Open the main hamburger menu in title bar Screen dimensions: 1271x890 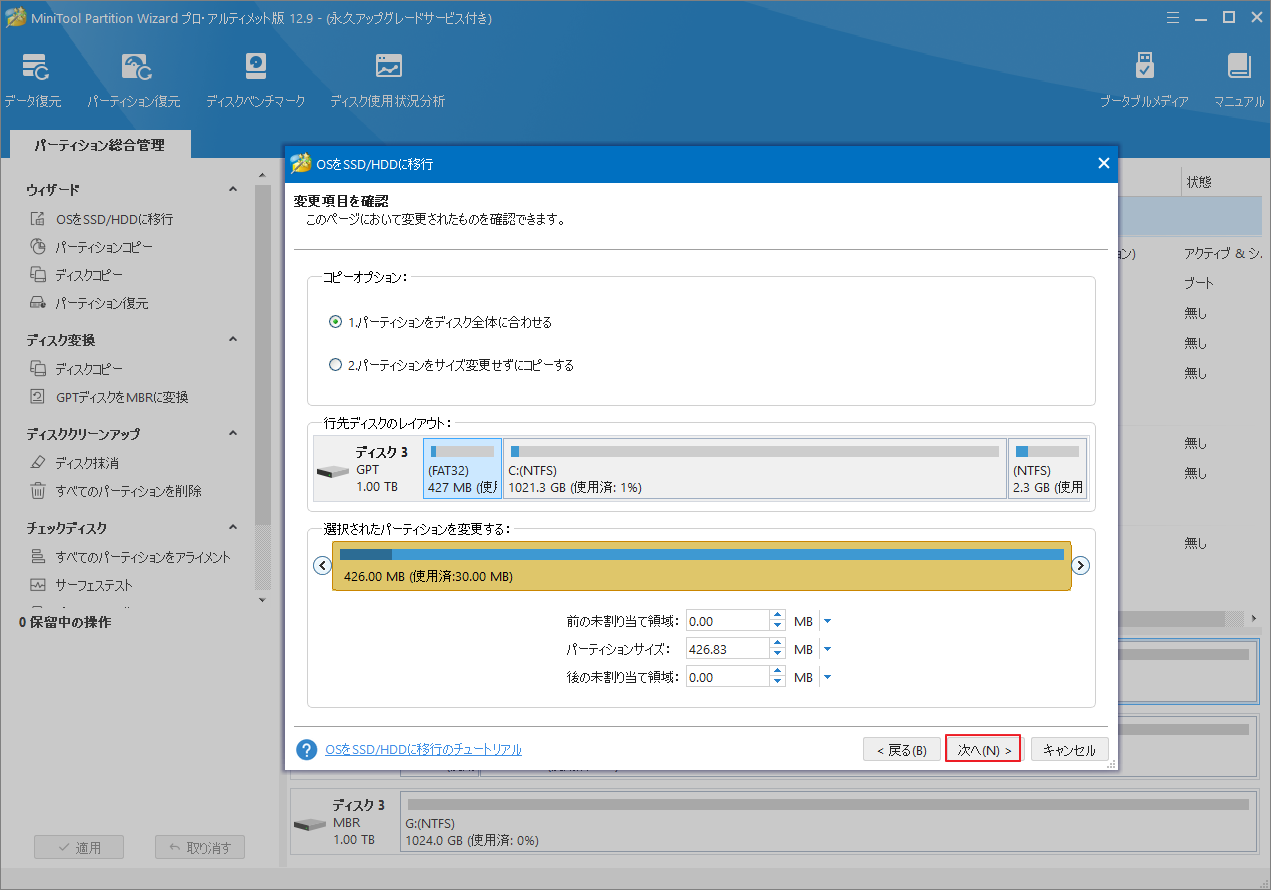pos(1174,17)
